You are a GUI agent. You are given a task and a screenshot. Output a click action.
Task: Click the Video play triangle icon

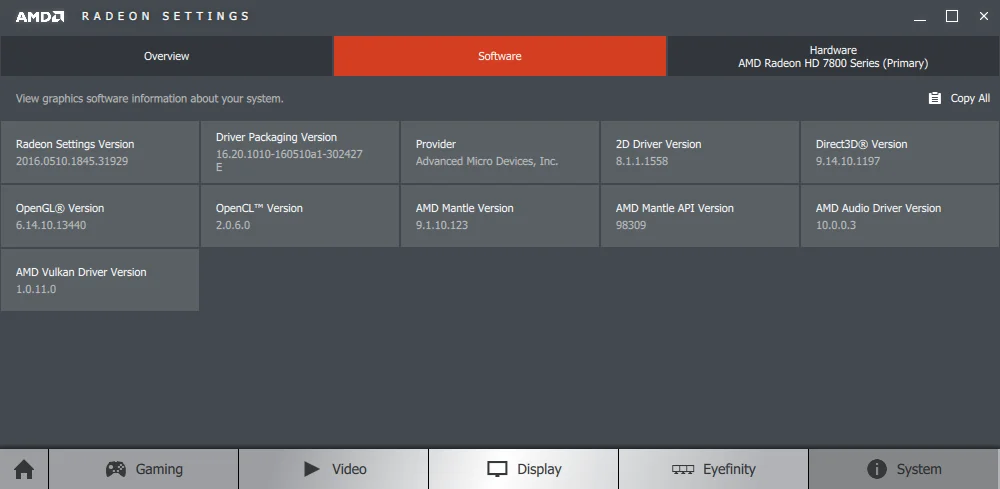click(x=312, y=469)
